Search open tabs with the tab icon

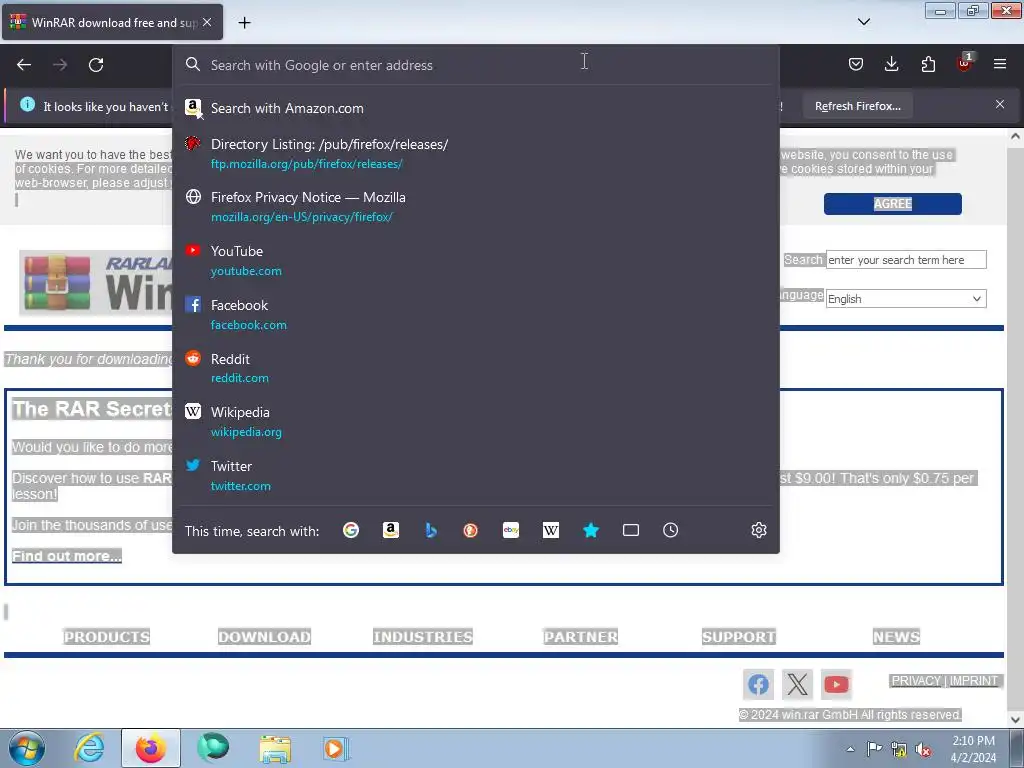pos(631,530)
